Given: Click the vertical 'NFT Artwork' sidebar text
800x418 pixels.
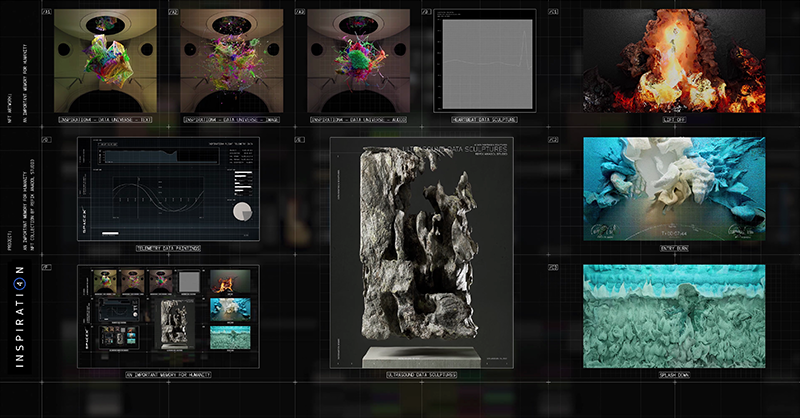Looking at the screenshot, I should click(9, 108).
